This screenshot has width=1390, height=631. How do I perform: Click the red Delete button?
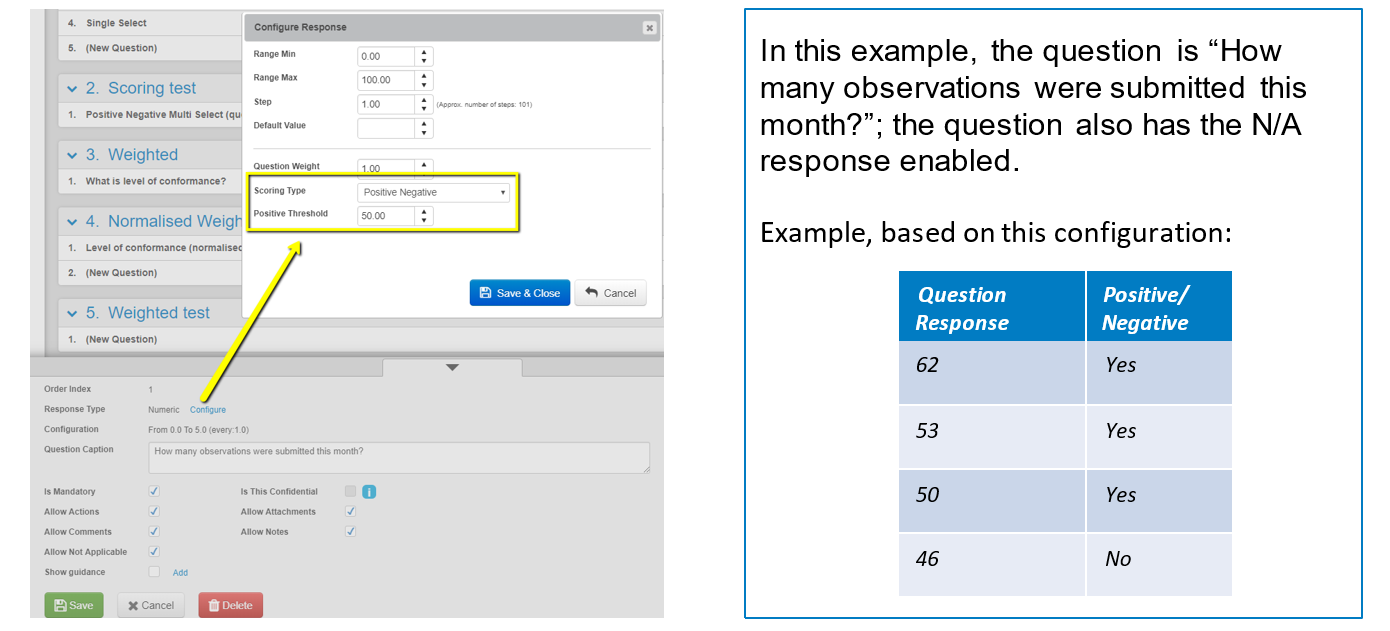tap(231, 605)
